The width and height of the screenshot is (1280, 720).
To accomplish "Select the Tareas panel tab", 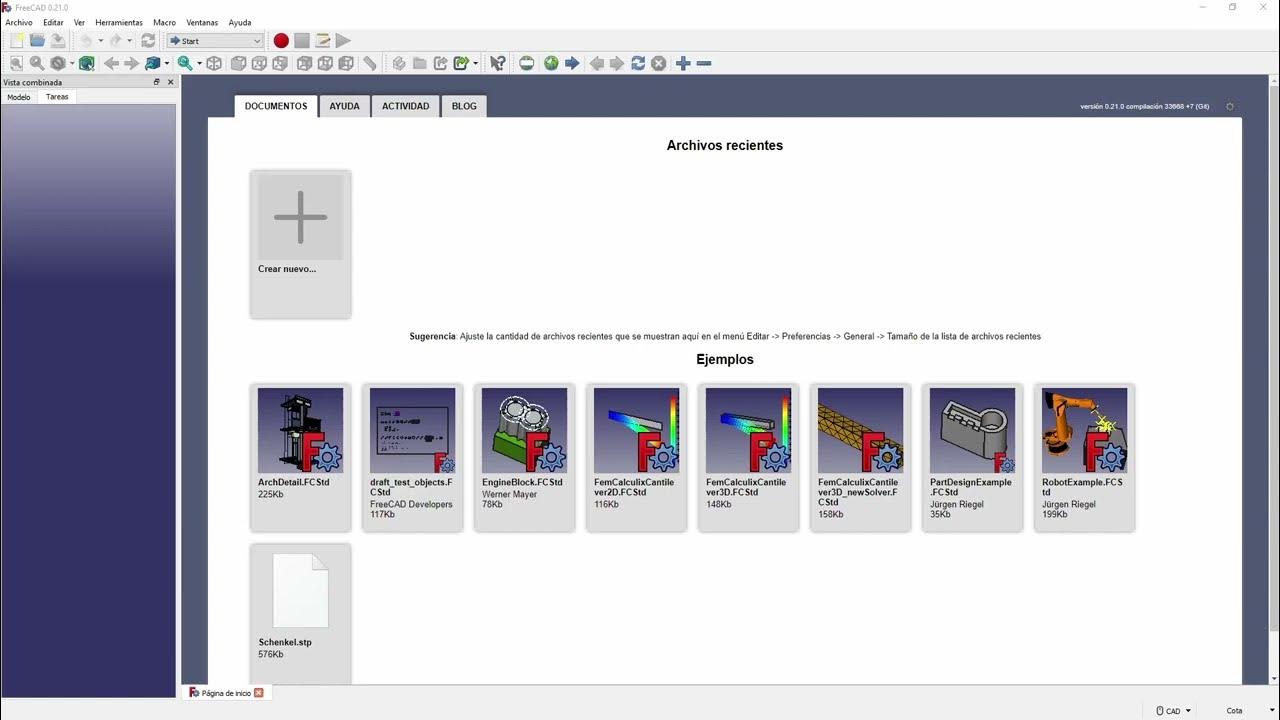I will tap(57, 97).
